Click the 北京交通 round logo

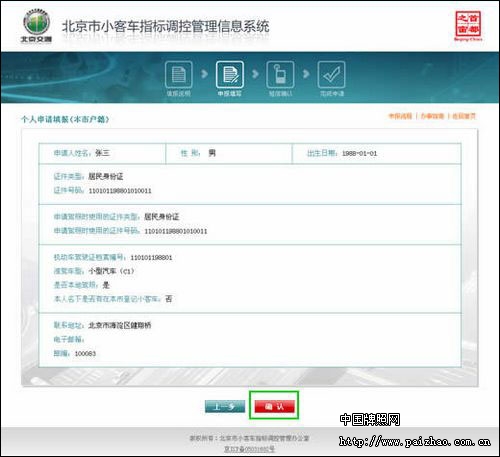coord(37,25)
